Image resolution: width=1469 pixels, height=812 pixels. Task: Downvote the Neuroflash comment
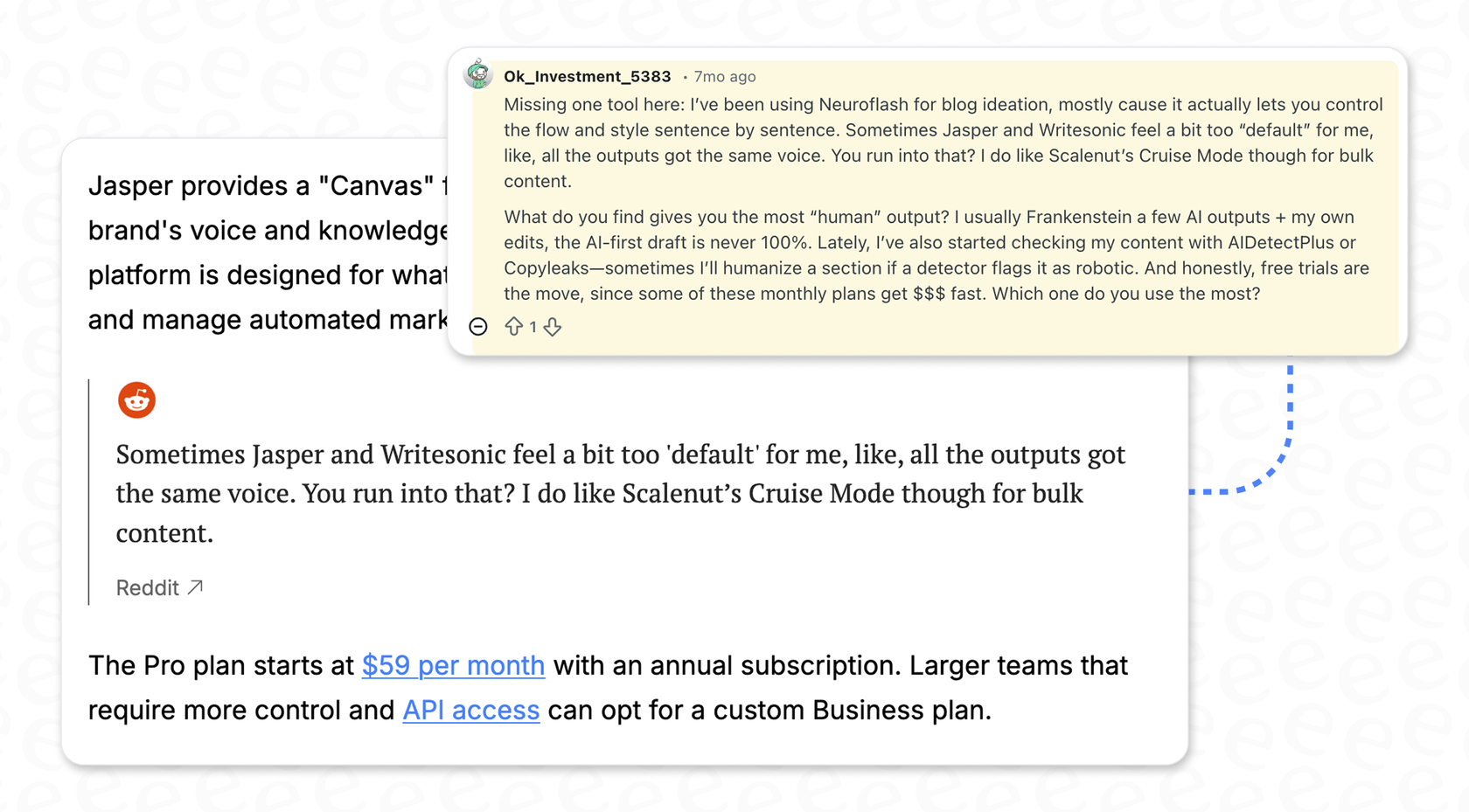(x=553, y=327)
